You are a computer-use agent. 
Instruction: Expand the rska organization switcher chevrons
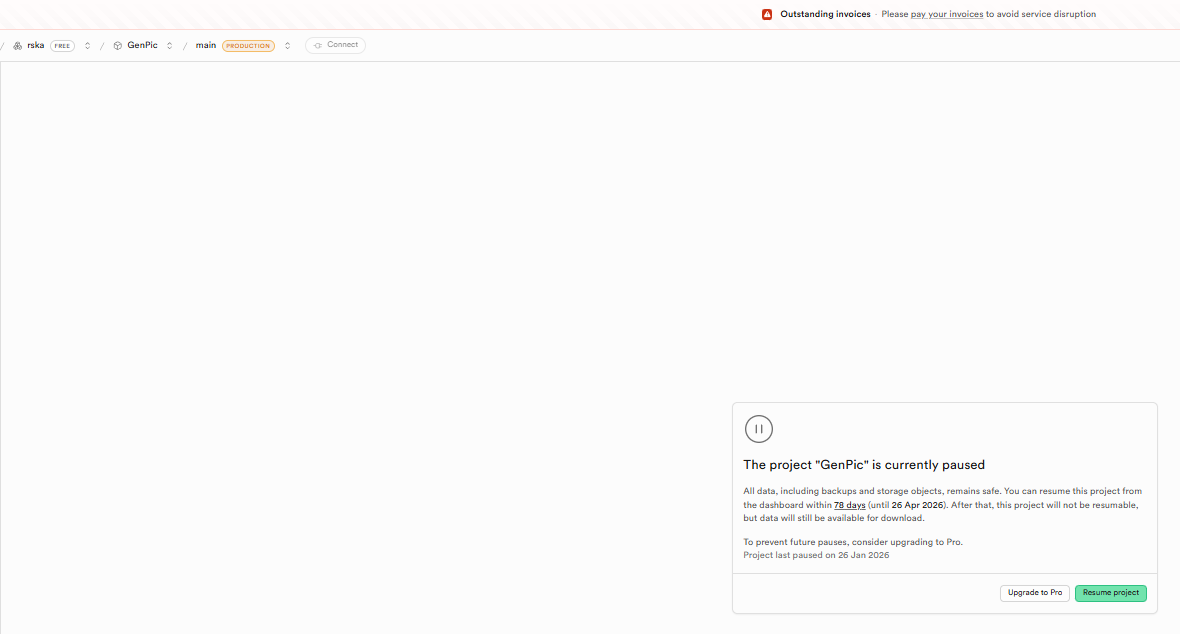(x=87, y=46)
